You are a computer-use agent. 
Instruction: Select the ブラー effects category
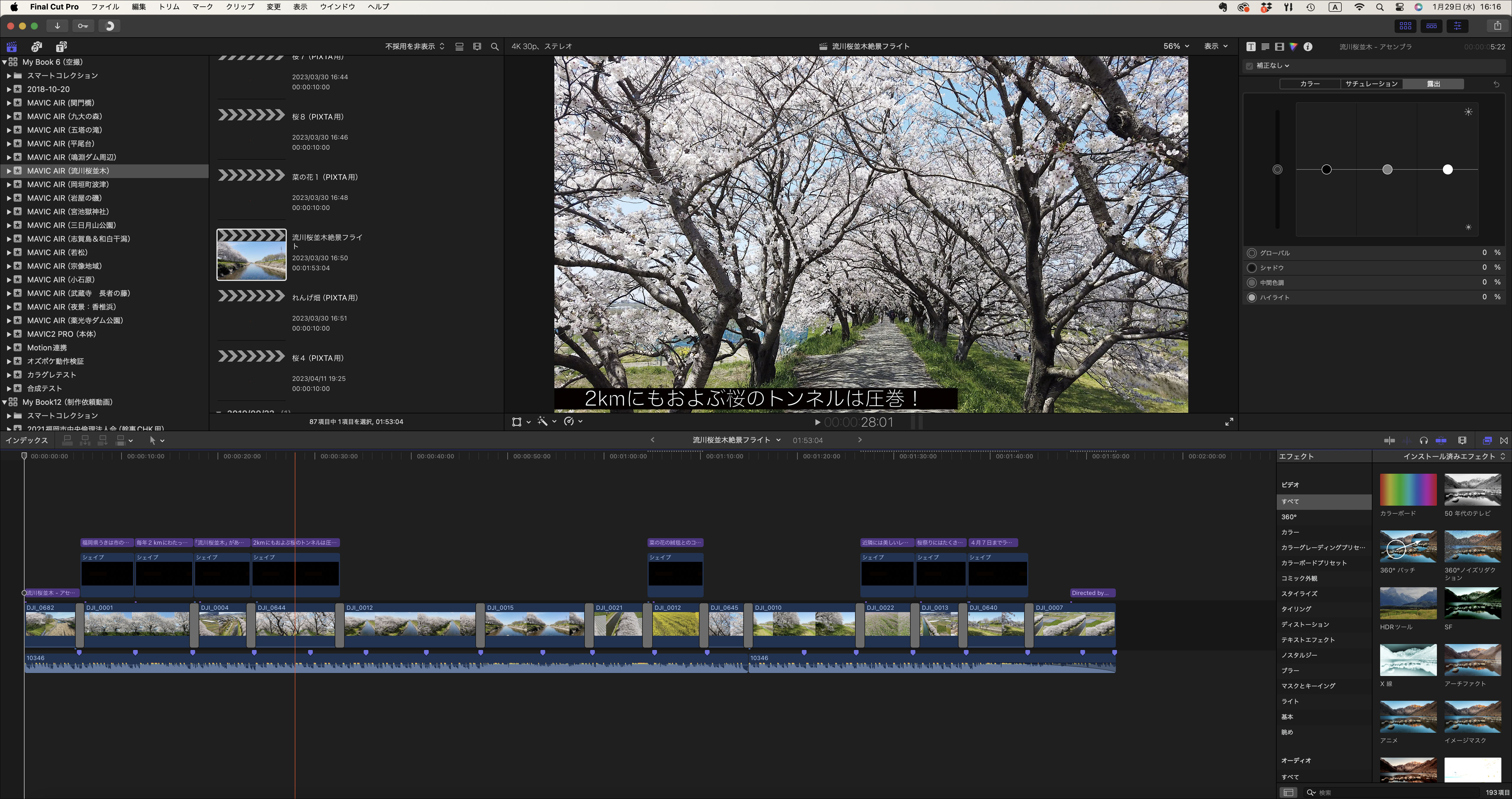coord(1290,670)
